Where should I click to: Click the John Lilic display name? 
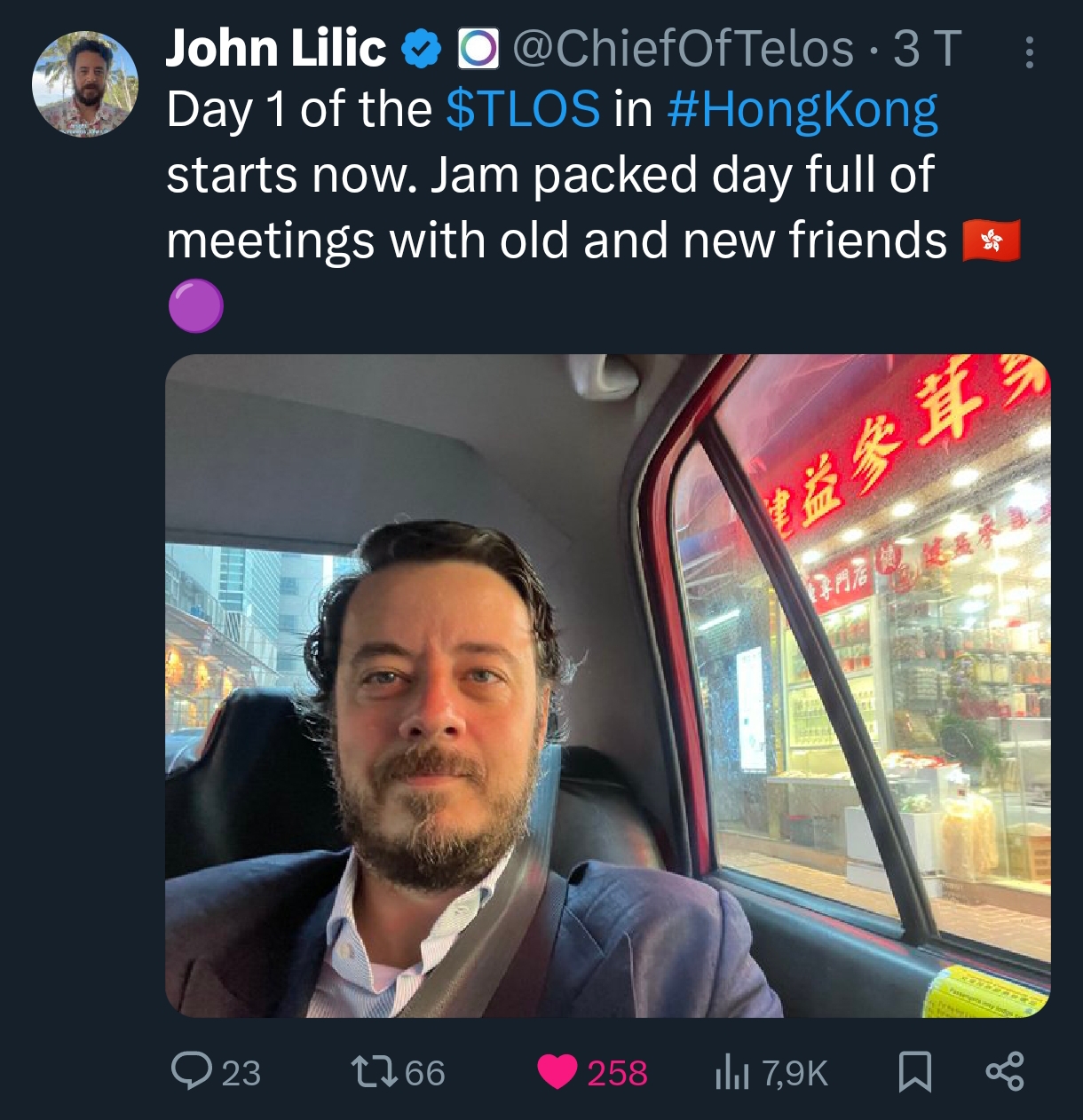click(276, 49)
